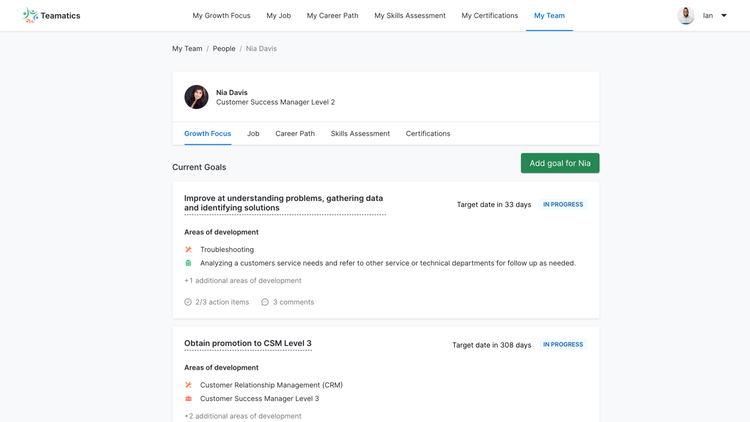This screenshot has height=422, width=750.
Task: Click the Troubleshooting skill tools icon
Action: click(188, 249)
